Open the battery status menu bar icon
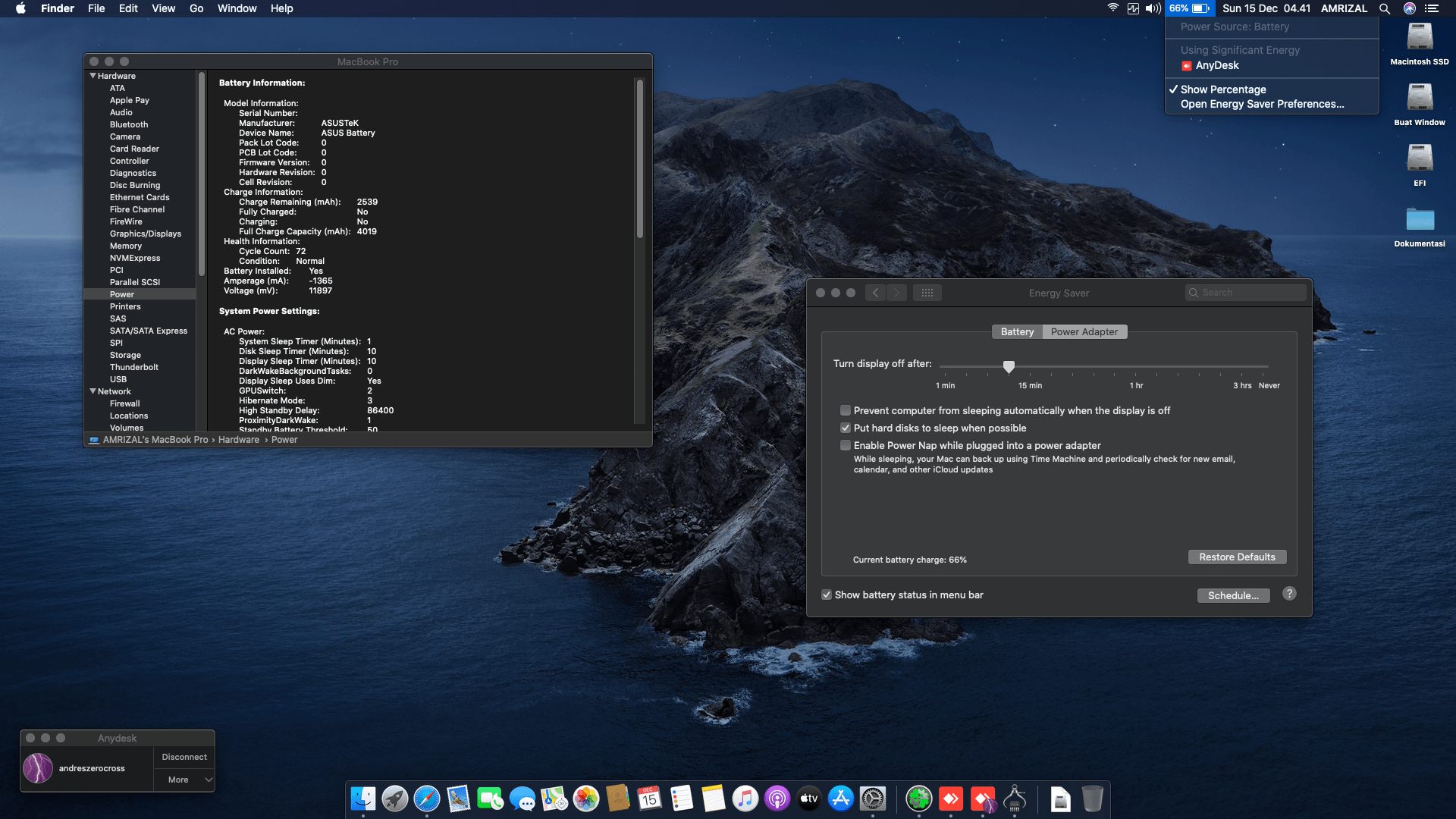The height and width of the screenshot is (819, 1456). click(1189, 8)
